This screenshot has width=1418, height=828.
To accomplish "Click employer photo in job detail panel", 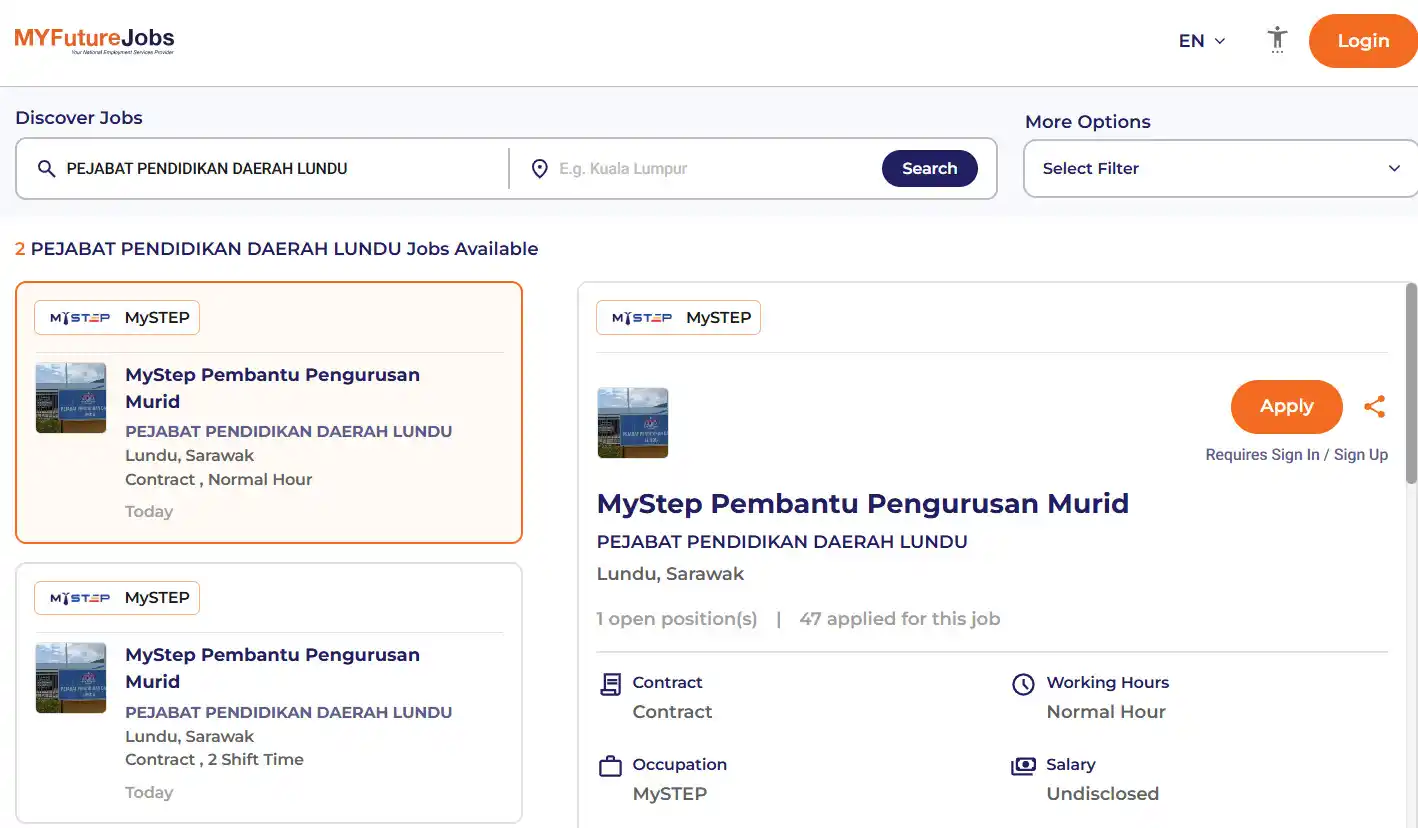I will pyautogui.click(x=633, y=423).
